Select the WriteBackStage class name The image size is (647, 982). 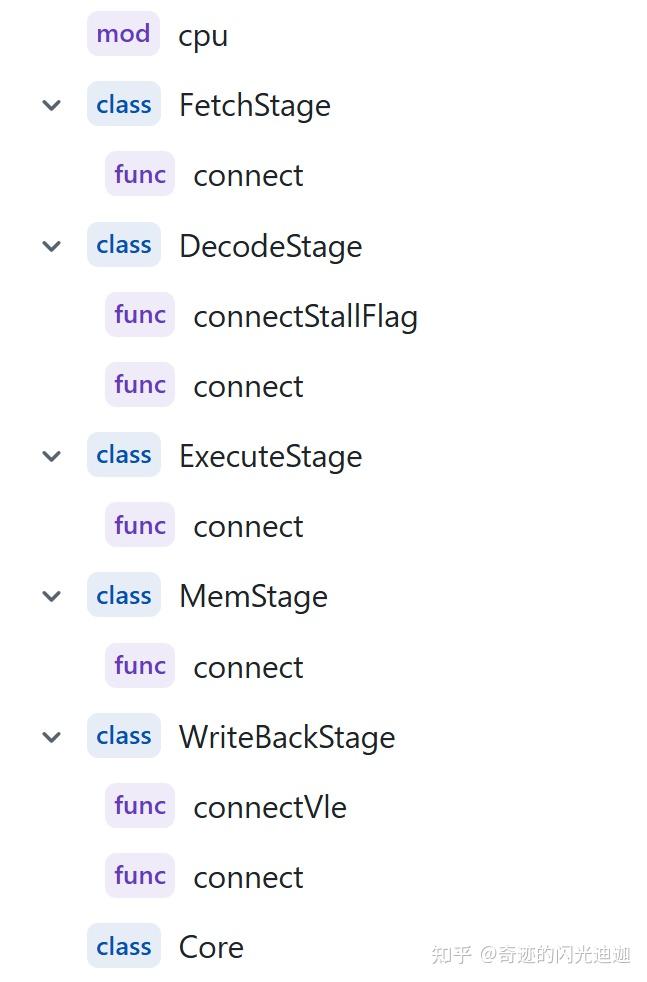click(287, 737)
